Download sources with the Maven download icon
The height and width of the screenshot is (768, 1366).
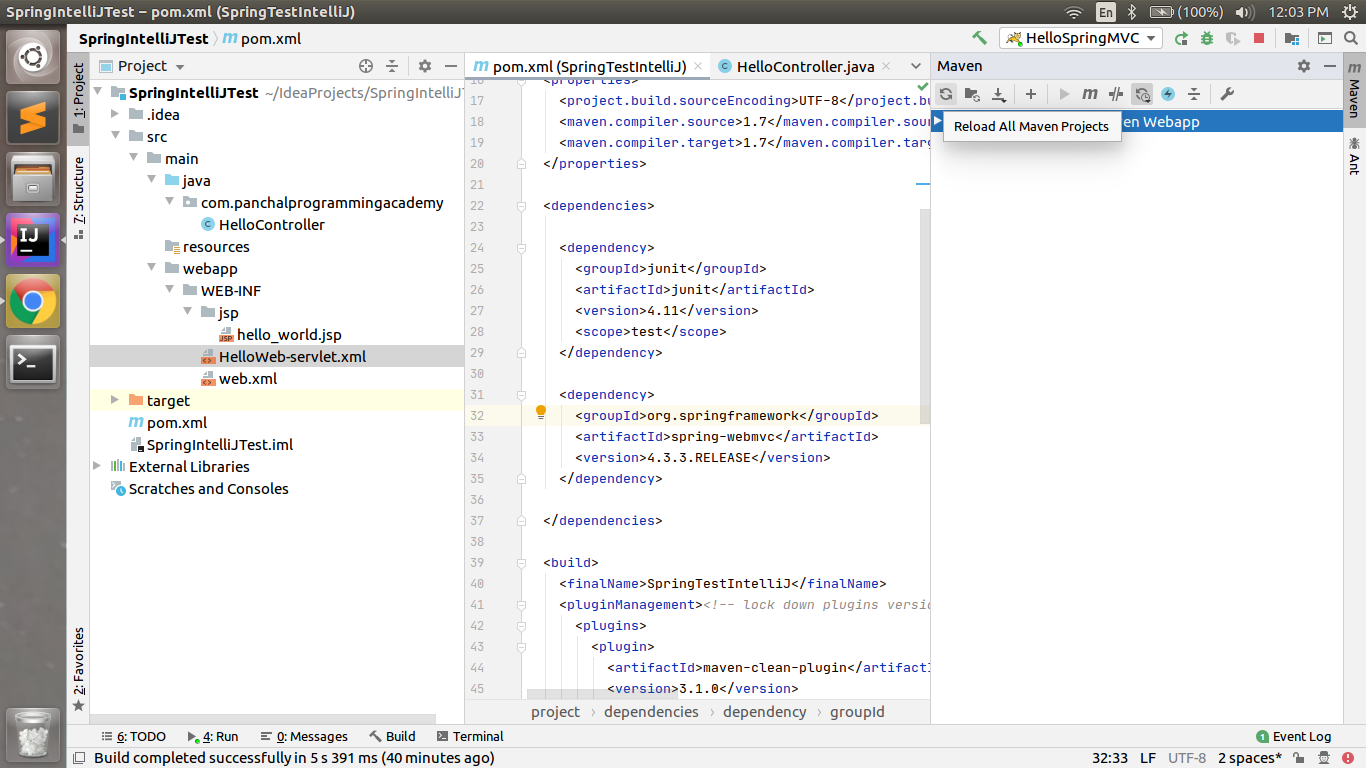(x=997, y=93)
